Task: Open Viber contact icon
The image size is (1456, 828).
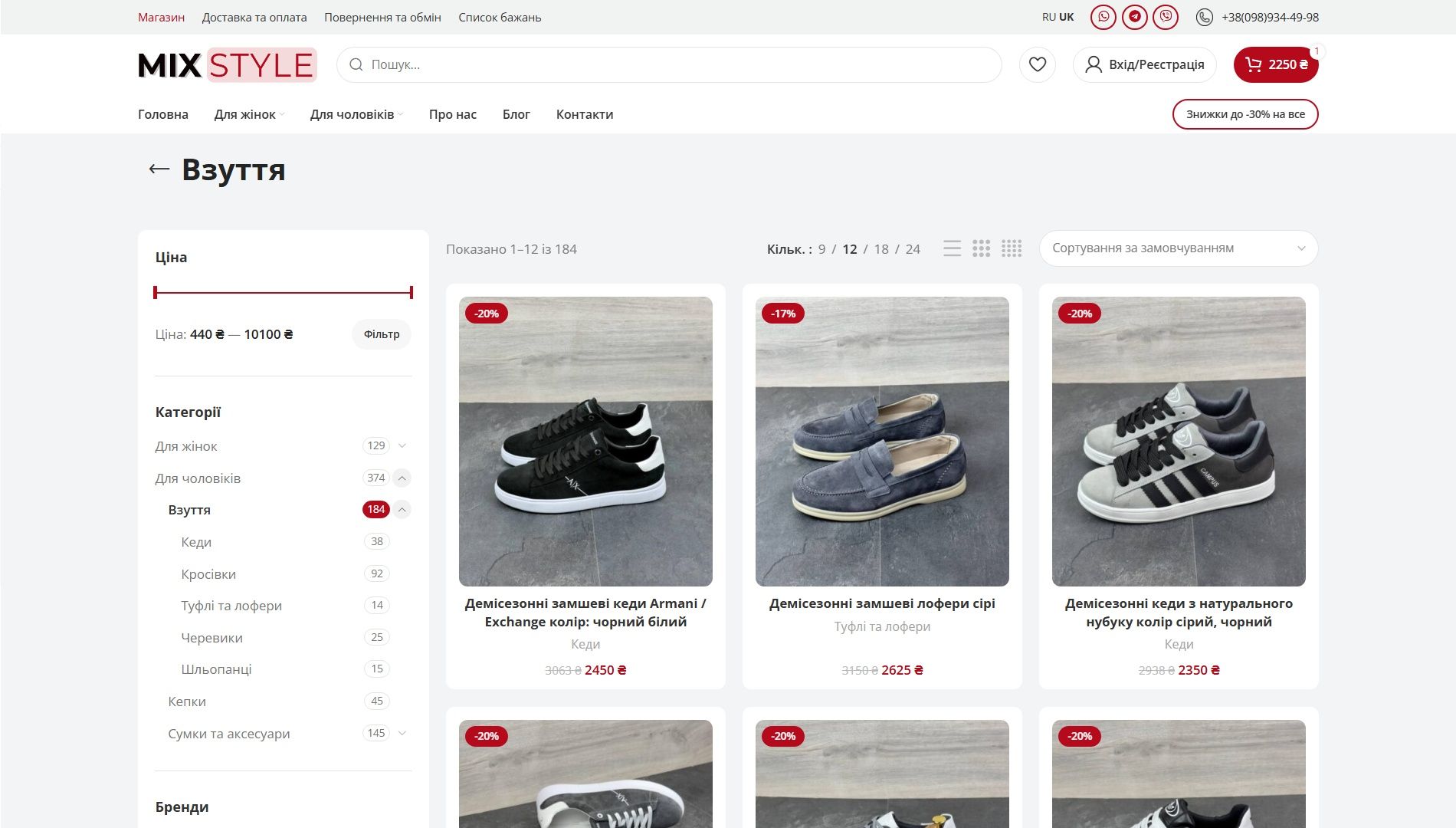Action: click(1166, 17)
